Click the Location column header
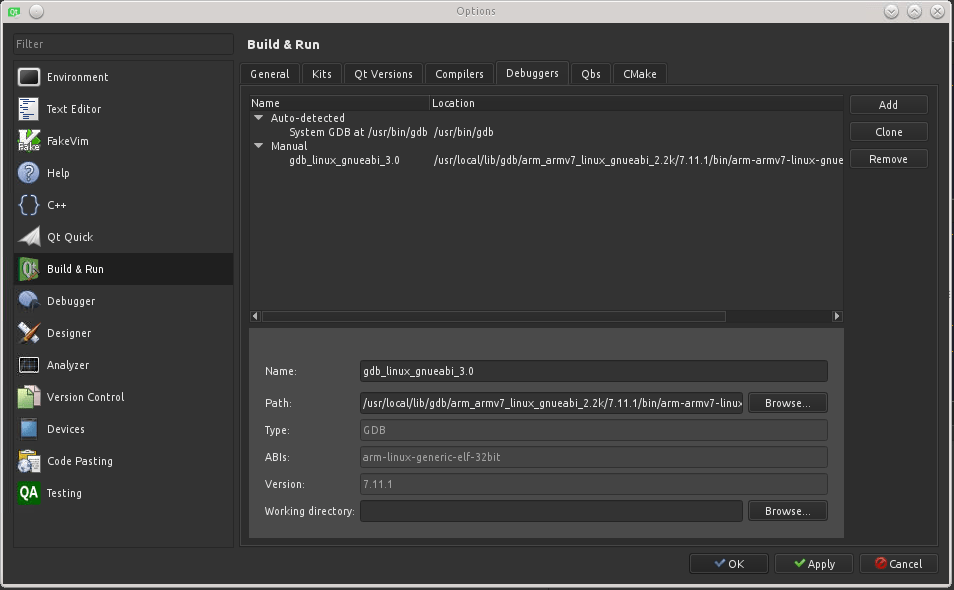 (636, 103)
